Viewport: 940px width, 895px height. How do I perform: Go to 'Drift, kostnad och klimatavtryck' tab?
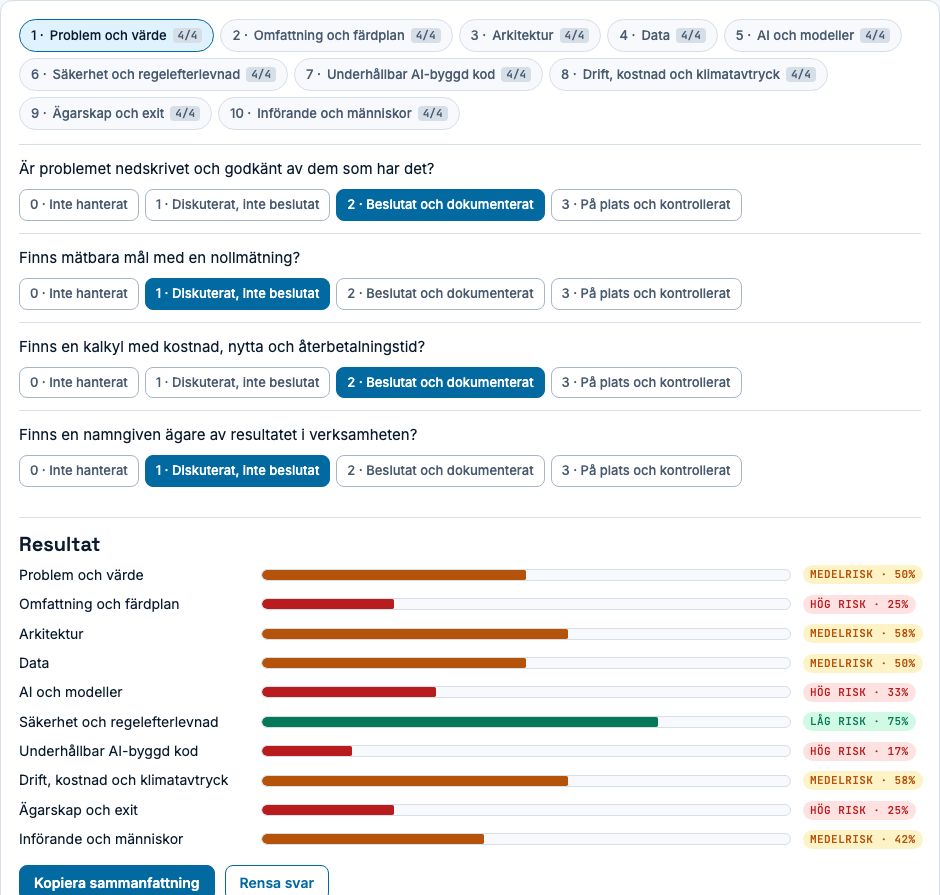(x=688, y=74)
